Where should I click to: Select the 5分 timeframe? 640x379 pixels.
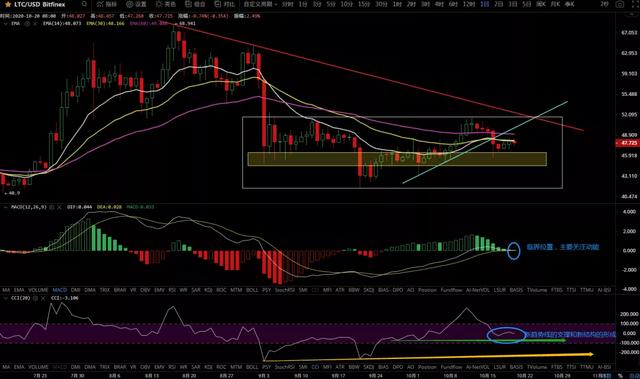[331, 4]
